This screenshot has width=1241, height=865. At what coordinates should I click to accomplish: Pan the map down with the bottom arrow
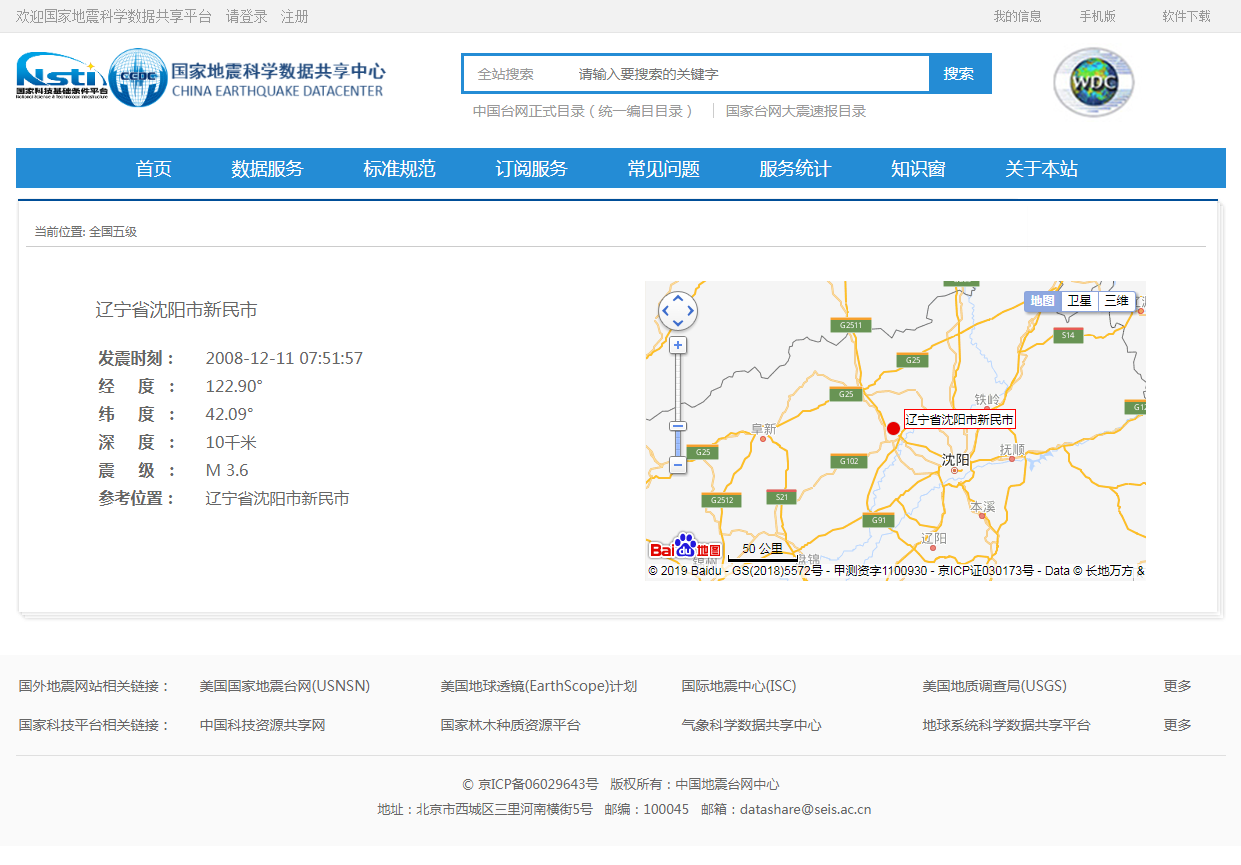678,324
